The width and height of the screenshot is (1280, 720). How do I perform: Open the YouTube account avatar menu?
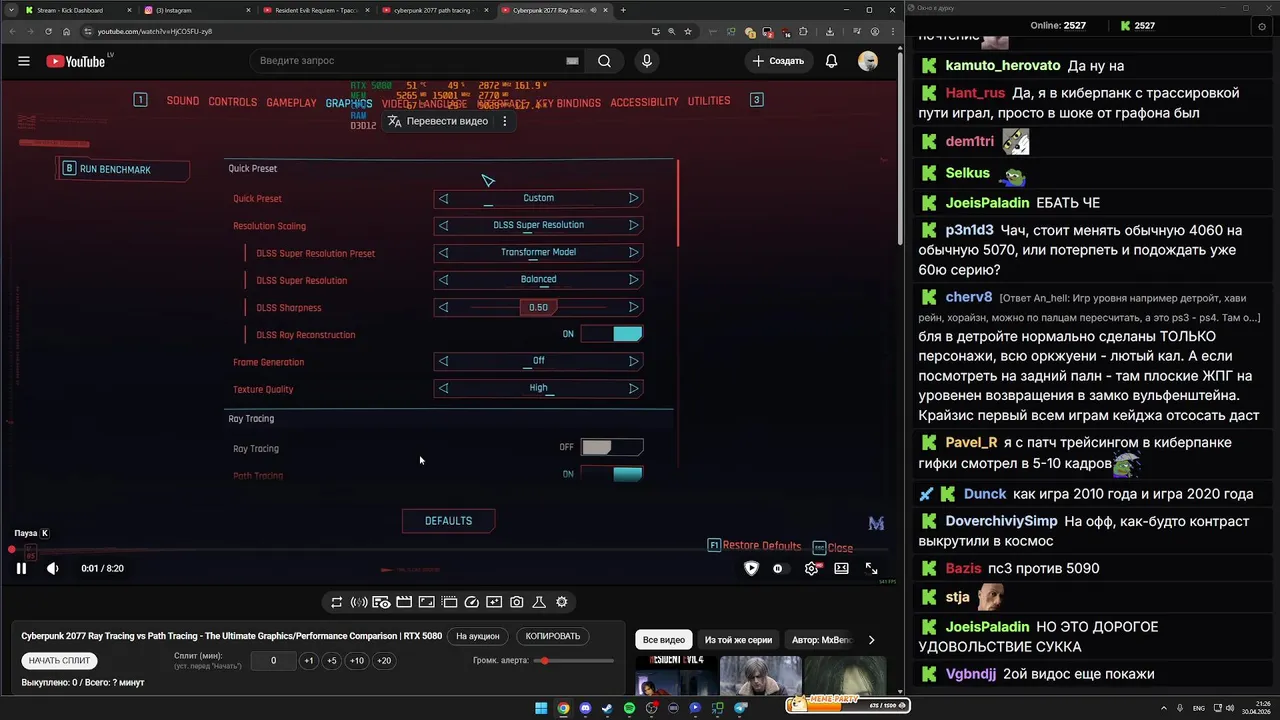tap(868, 61)
